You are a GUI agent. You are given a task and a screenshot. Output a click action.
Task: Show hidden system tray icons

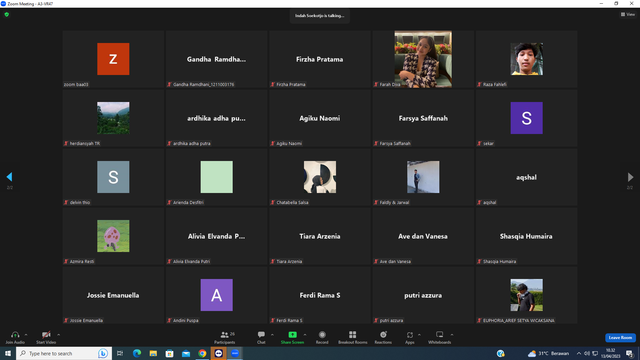[578, 353]
